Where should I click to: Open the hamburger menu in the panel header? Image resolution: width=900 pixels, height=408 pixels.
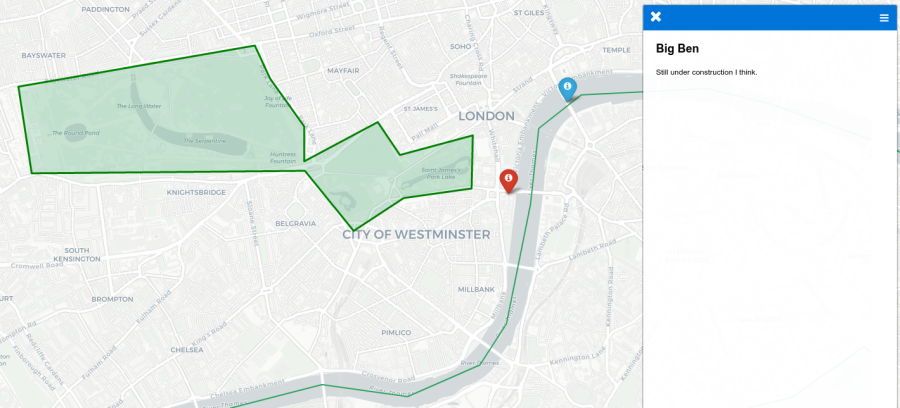click(x=884, y=18)
